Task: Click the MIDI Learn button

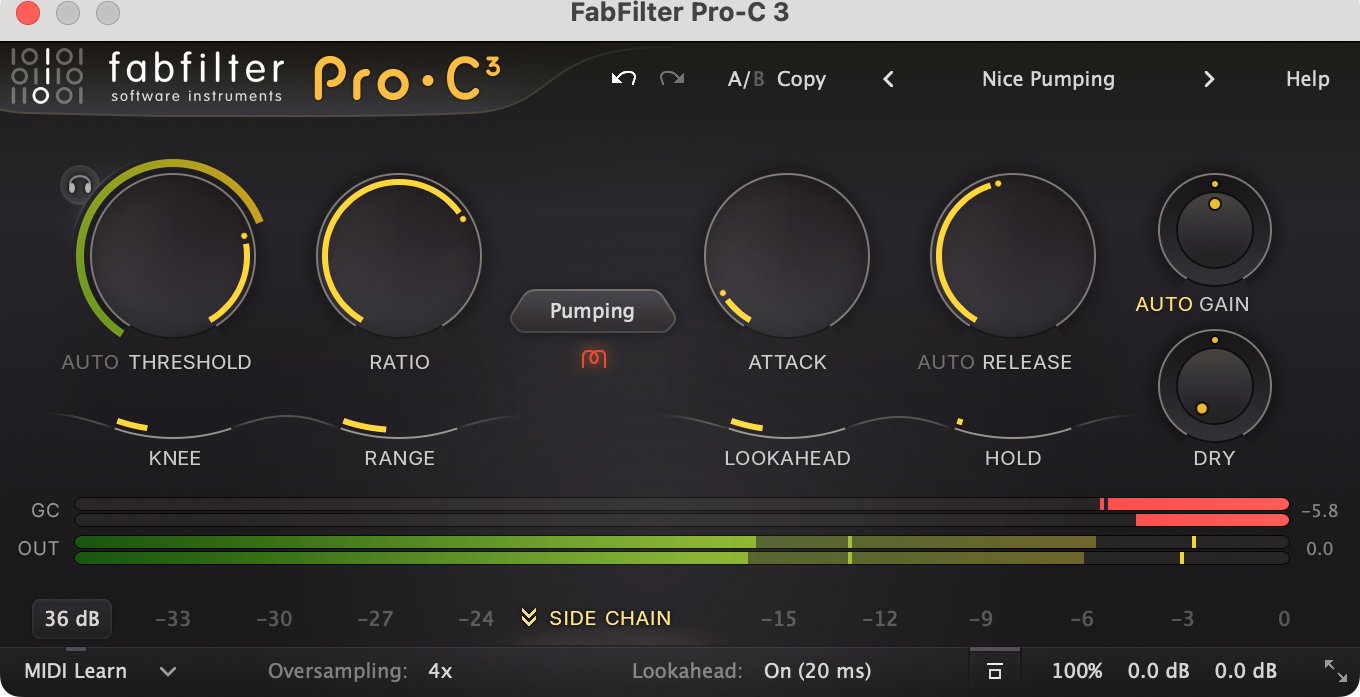Action: pyautogui.click(x=76, y=671)
